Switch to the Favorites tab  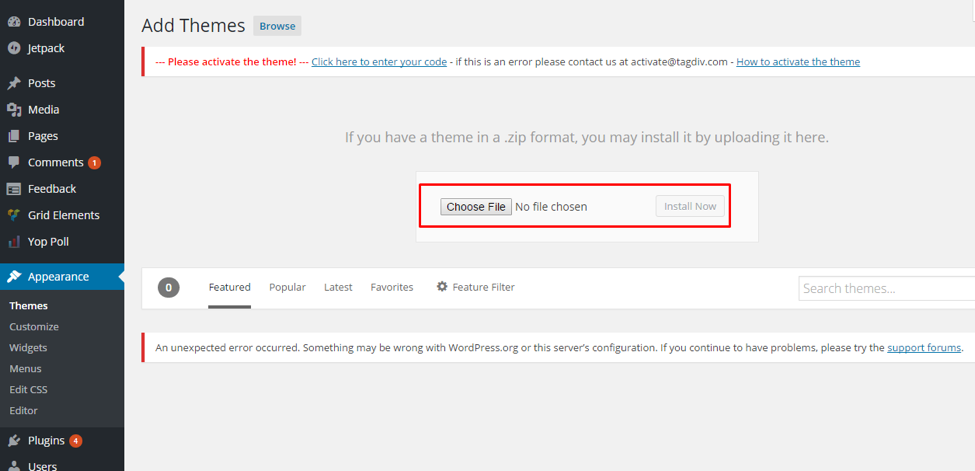[392, 287]
